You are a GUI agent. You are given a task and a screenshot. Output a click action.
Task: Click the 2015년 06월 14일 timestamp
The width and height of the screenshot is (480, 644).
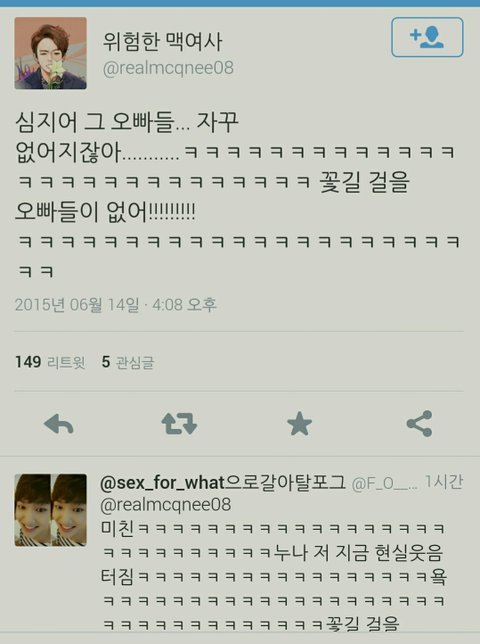[x=115, y=305]
